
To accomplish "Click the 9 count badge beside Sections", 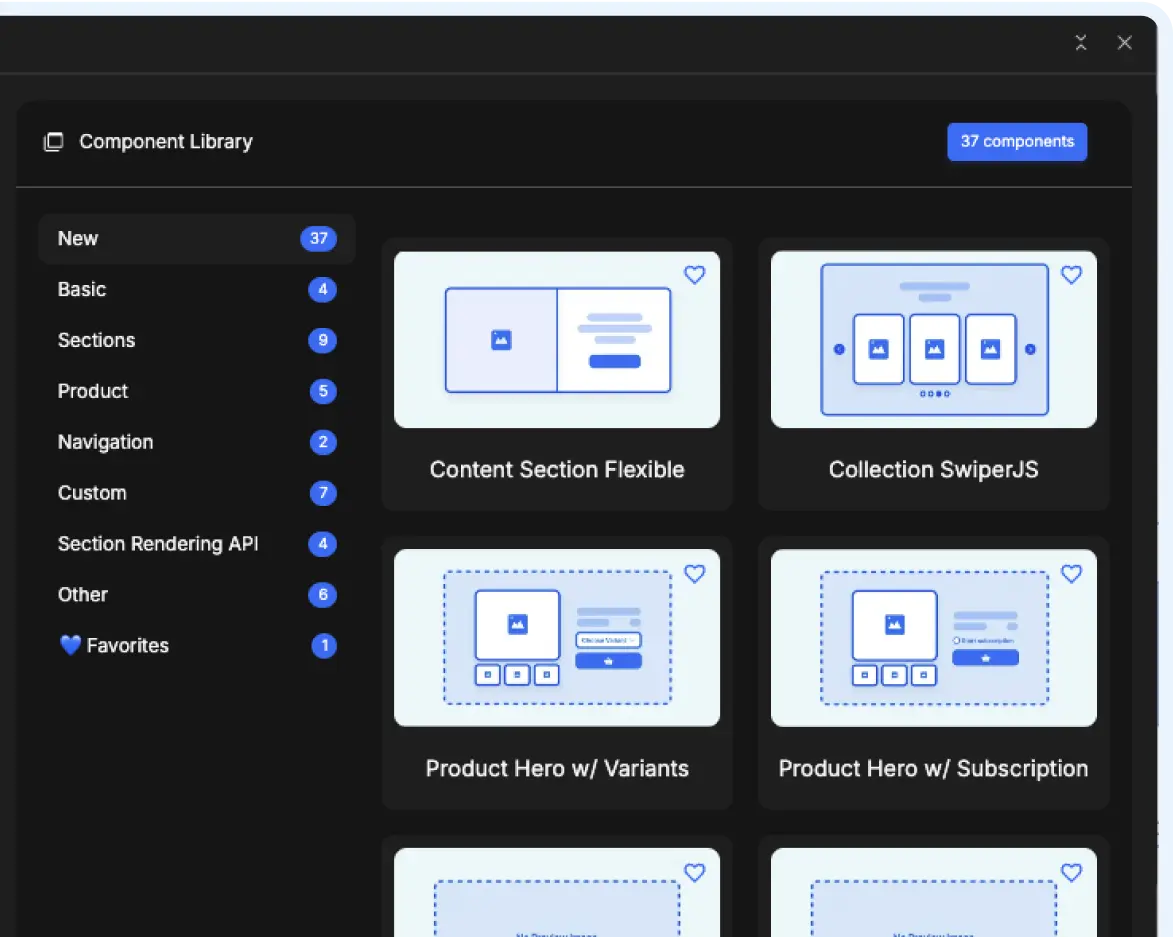I will 322,340.
